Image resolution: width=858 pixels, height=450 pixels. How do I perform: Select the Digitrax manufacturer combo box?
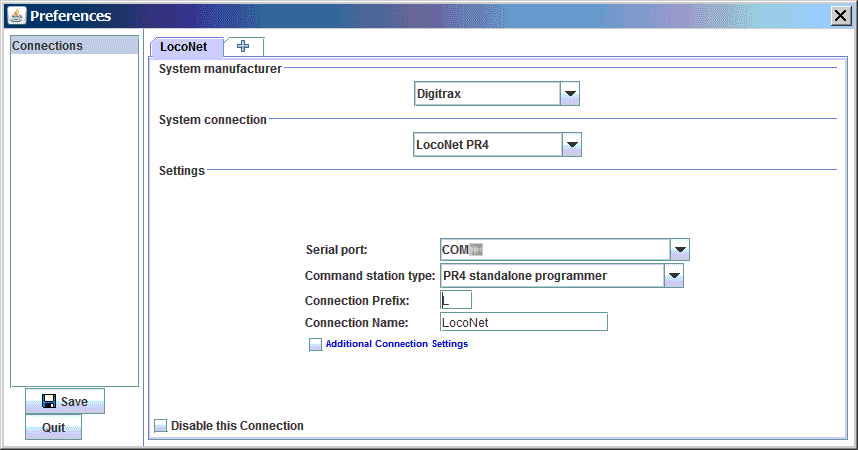point(497,94)
